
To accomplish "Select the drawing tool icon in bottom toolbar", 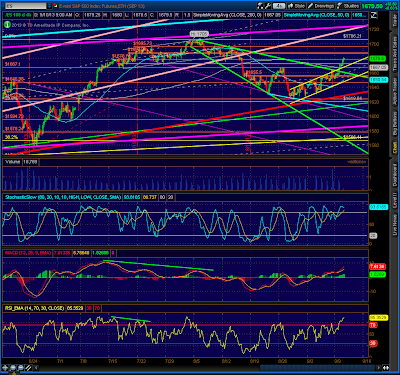I will 28,368.
